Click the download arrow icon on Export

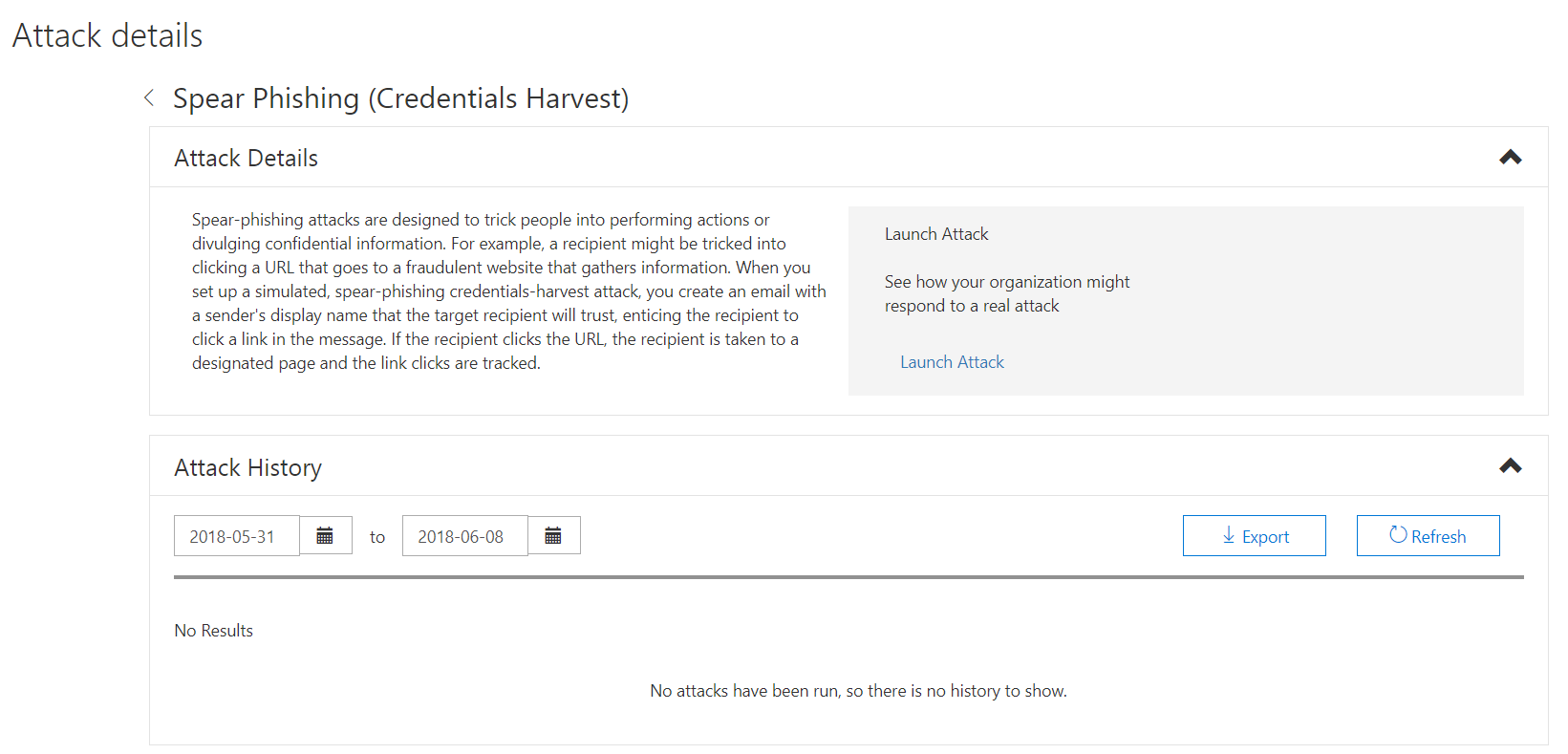(1229, 536)
